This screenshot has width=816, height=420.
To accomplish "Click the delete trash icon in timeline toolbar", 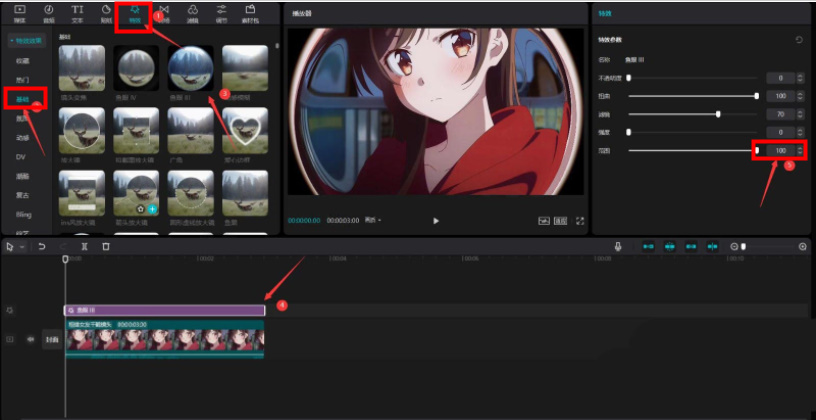I will click(x=106, y=246).
